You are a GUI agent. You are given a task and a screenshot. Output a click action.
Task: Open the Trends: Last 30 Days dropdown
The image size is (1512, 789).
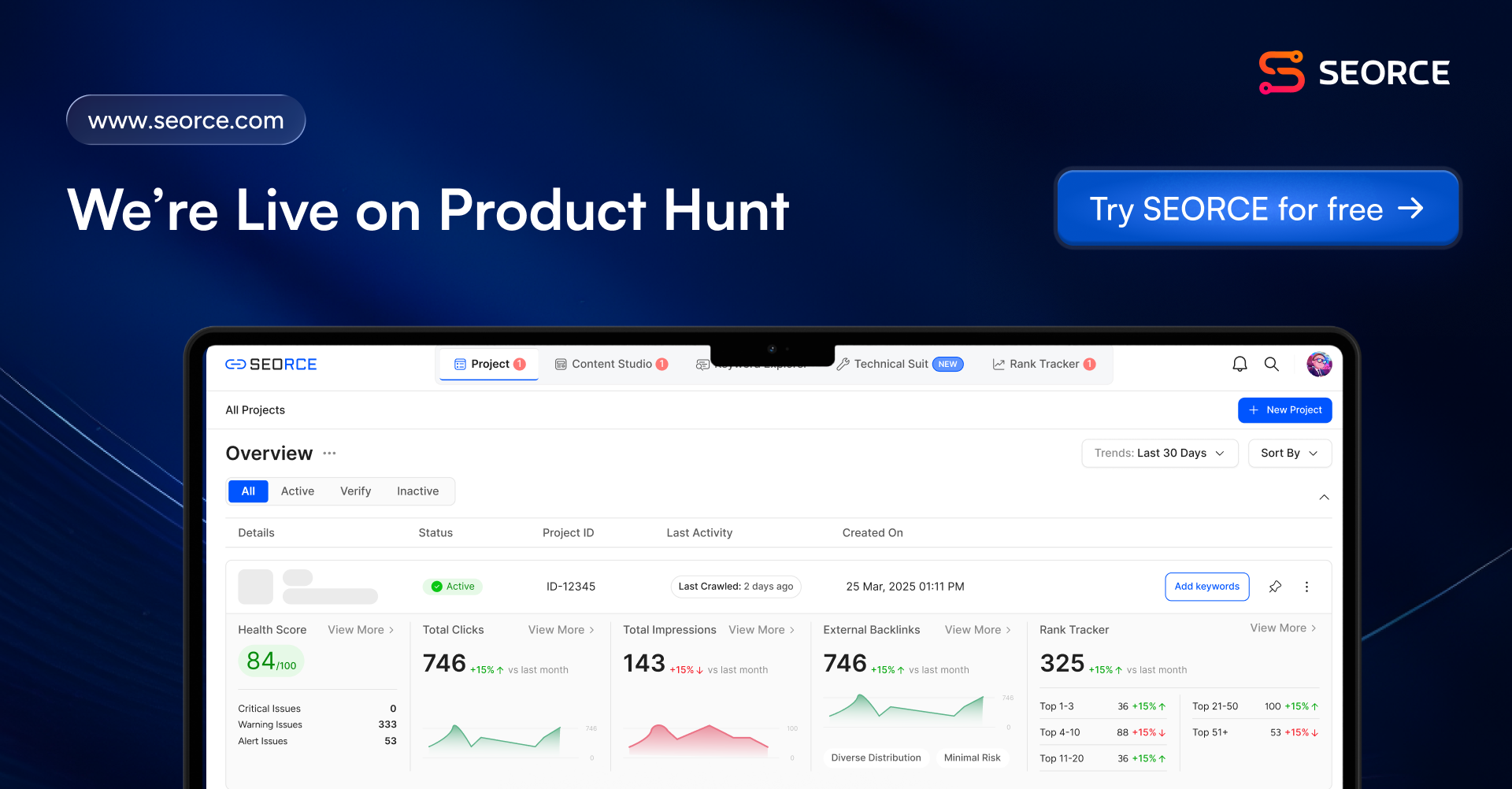[x=1159, y=453]
